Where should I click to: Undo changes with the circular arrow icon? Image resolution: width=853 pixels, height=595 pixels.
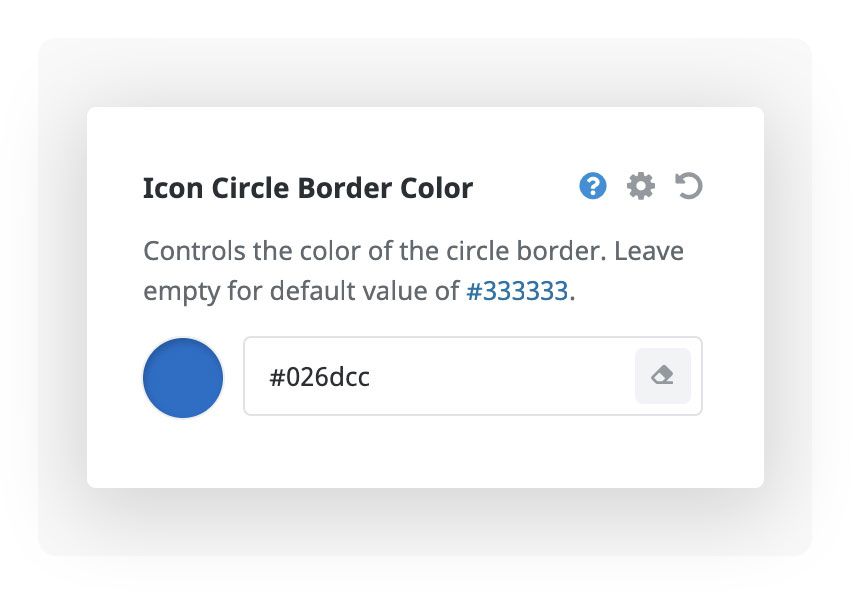pos(689,186)
